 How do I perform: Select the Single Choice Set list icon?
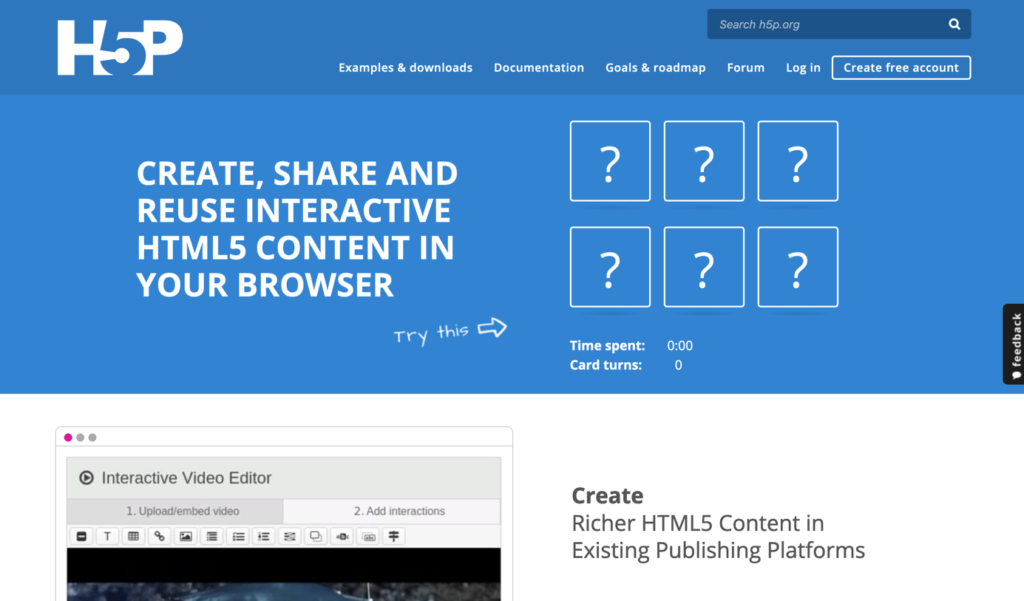tap(238, 536)
